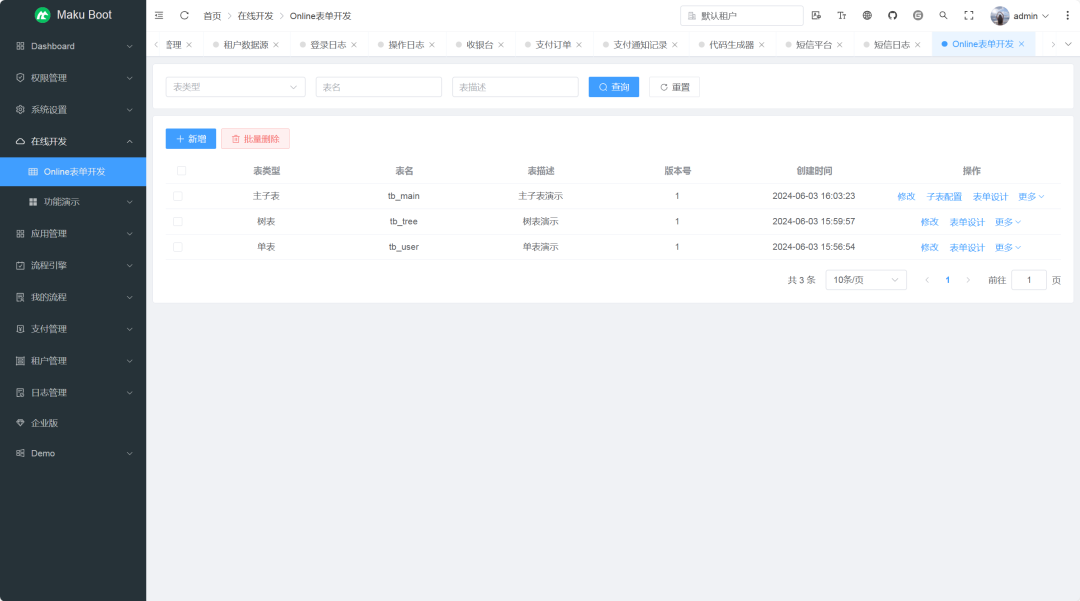1080x601 pixels.
Task: Open the 10条/页 page size dropdown
Action: pos(865,279)
